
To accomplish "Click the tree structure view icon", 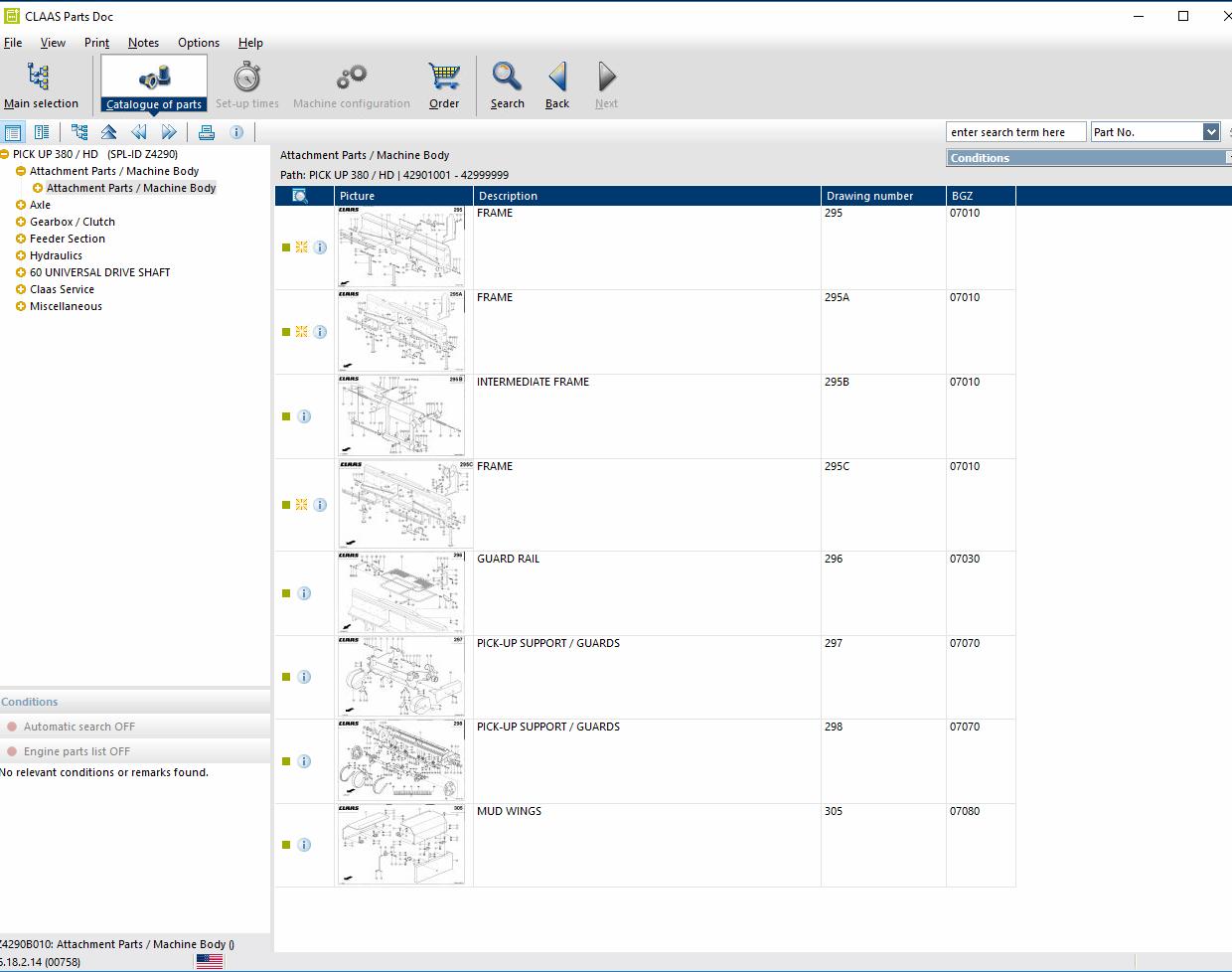I will point(79,132).
